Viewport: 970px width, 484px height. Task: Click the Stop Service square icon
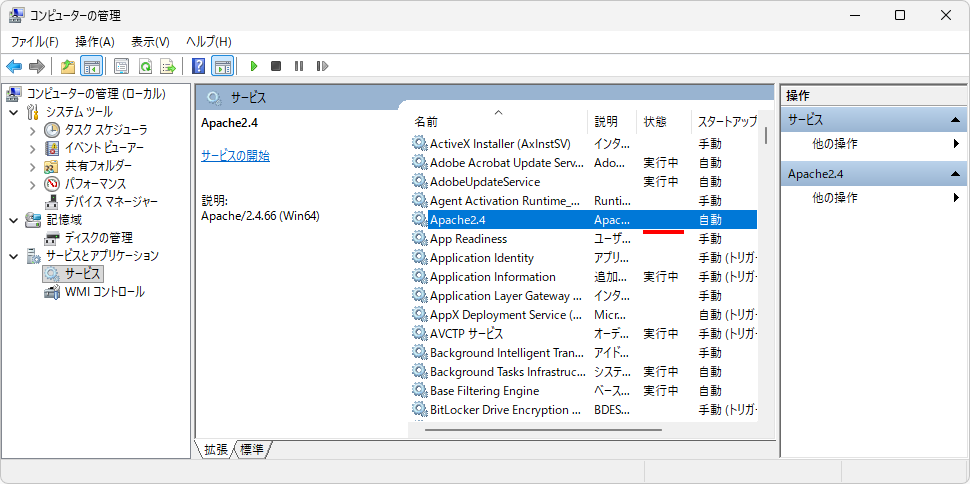276,66
